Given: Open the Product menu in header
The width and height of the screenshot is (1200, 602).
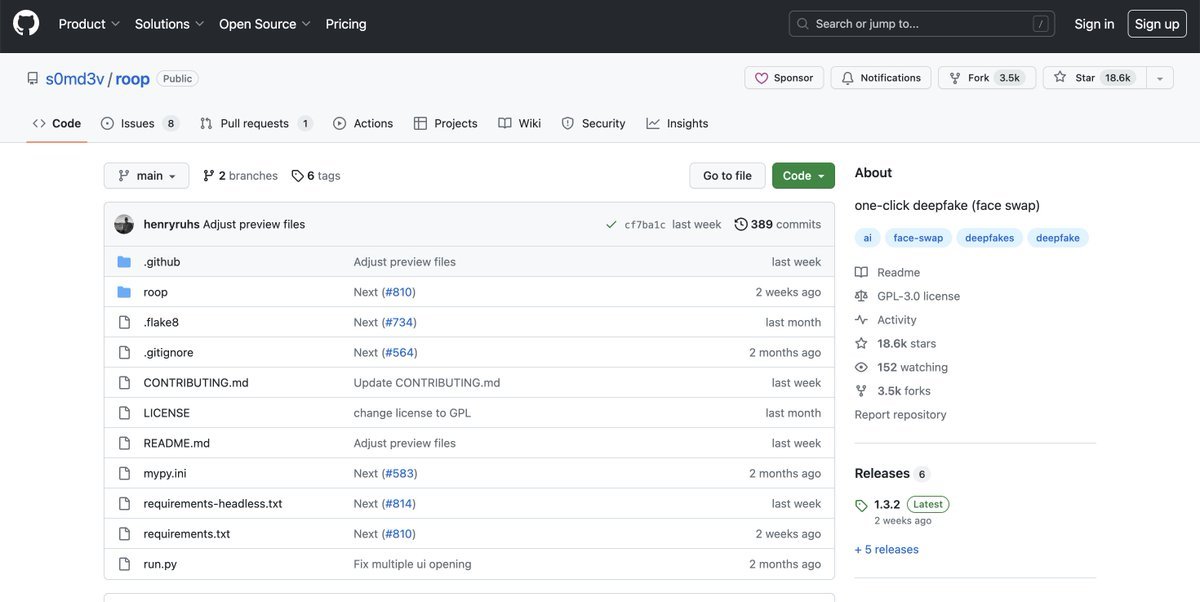Looking at the screenshot, I should pos(89,24).
